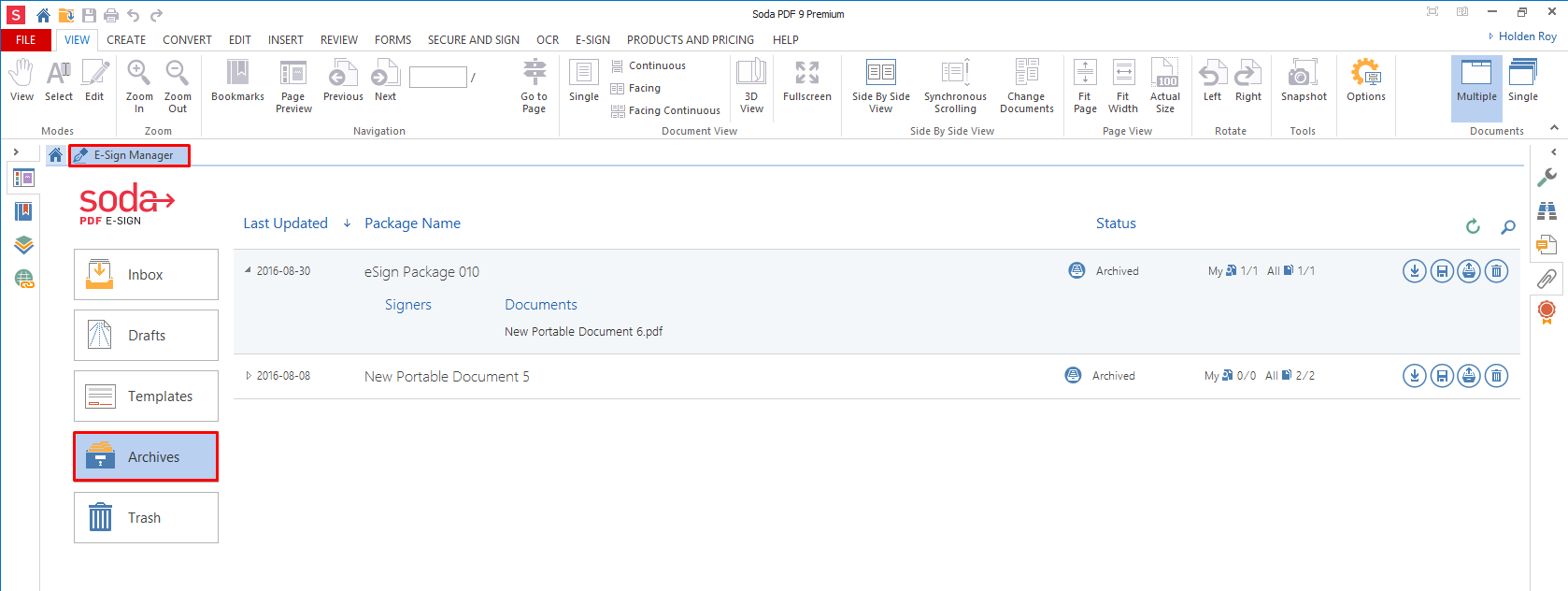This screenshot has width=1568, height=591.
Task: Go to the Home tab icon
Action: (x=55, y=155)
